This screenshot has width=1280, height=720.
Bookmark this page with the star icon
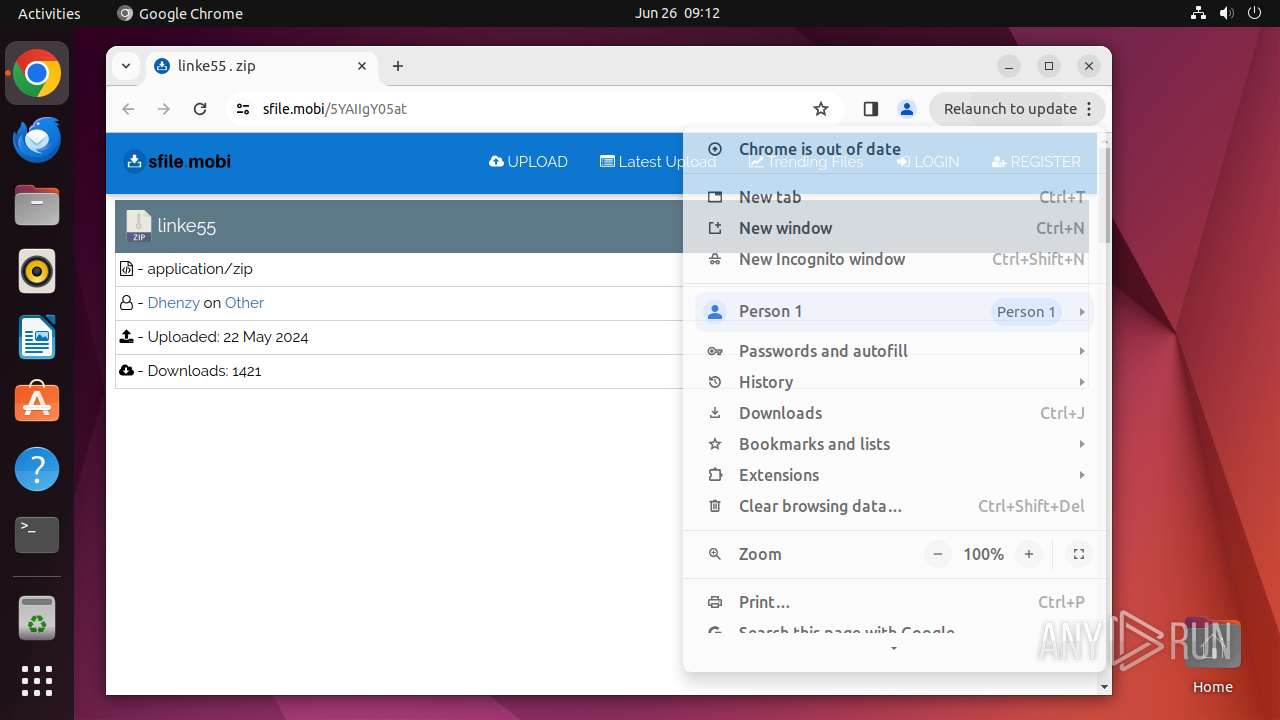(821, 109)
